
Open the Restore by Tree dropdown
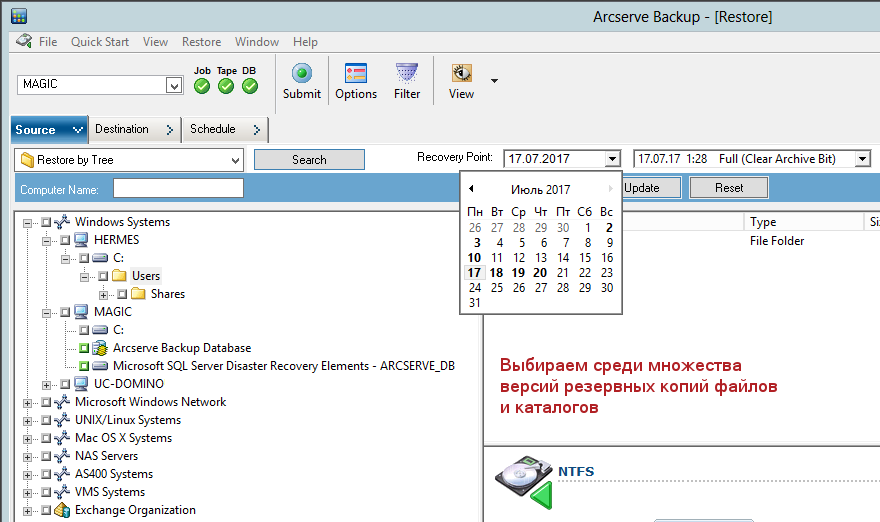pos(235,160)
